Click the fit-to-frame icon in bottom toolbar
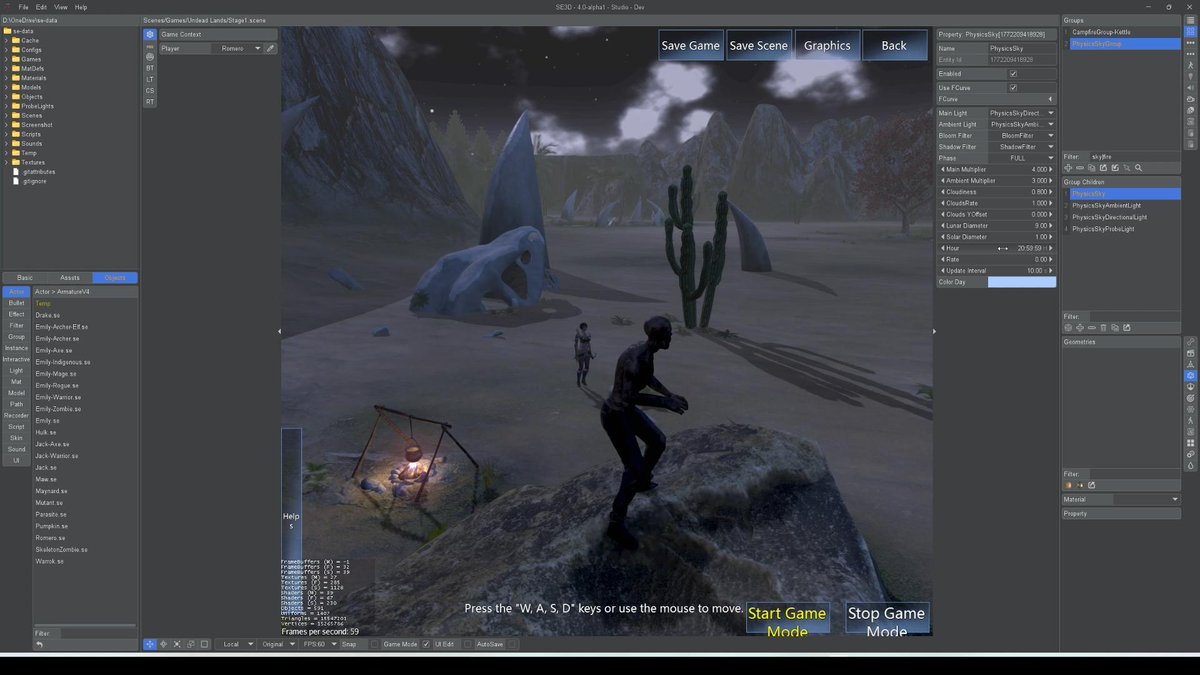The width and height of the screenshot is (1200, 675). click(x=177, y=644)
